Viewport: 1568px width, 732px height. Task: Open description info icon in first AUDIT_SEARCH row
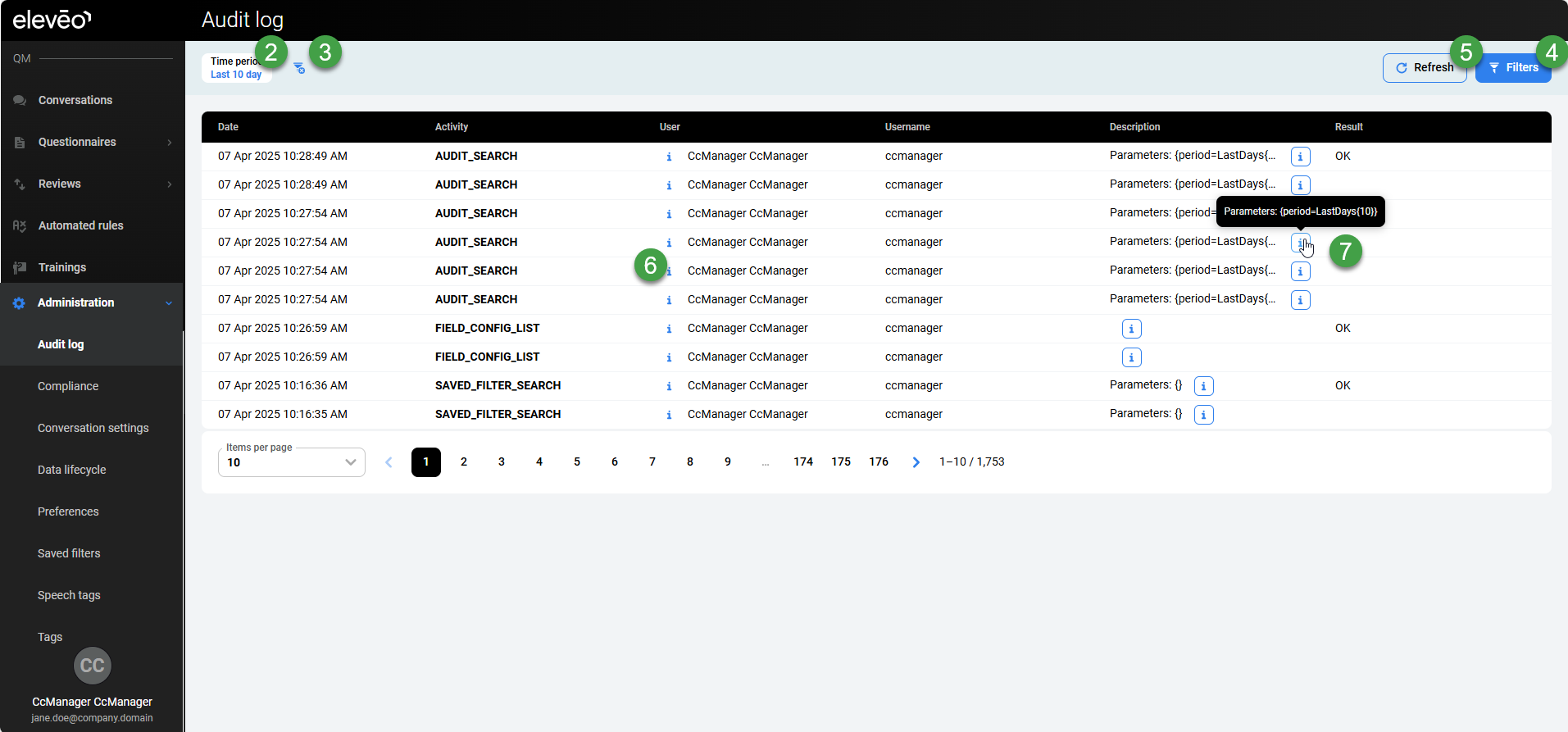point(1300,157)
